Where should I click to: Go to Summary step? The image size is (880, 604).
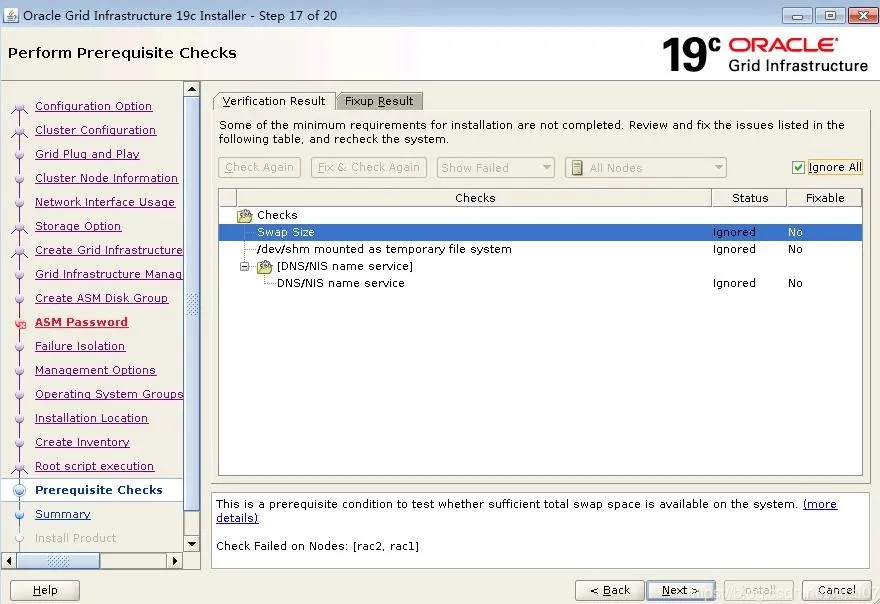click(63, 514)
